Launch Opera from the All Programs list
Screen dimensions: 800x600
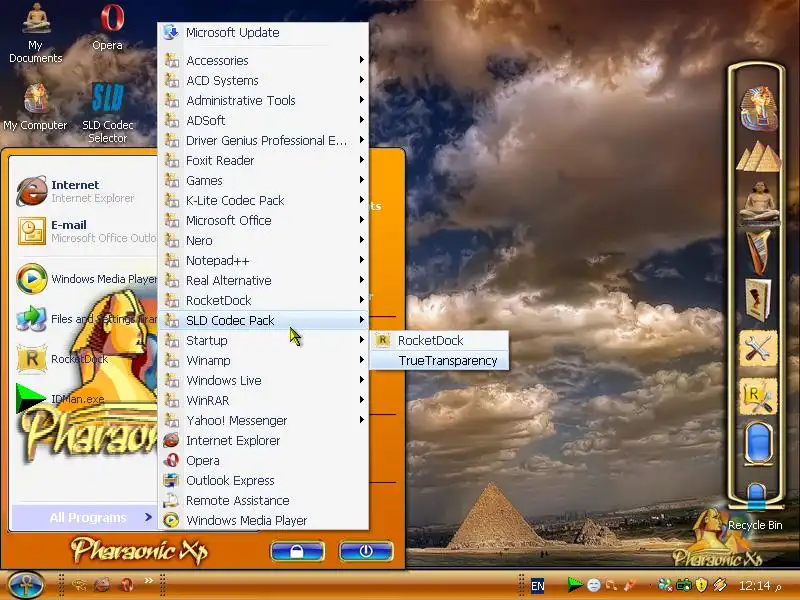[263, 460]
